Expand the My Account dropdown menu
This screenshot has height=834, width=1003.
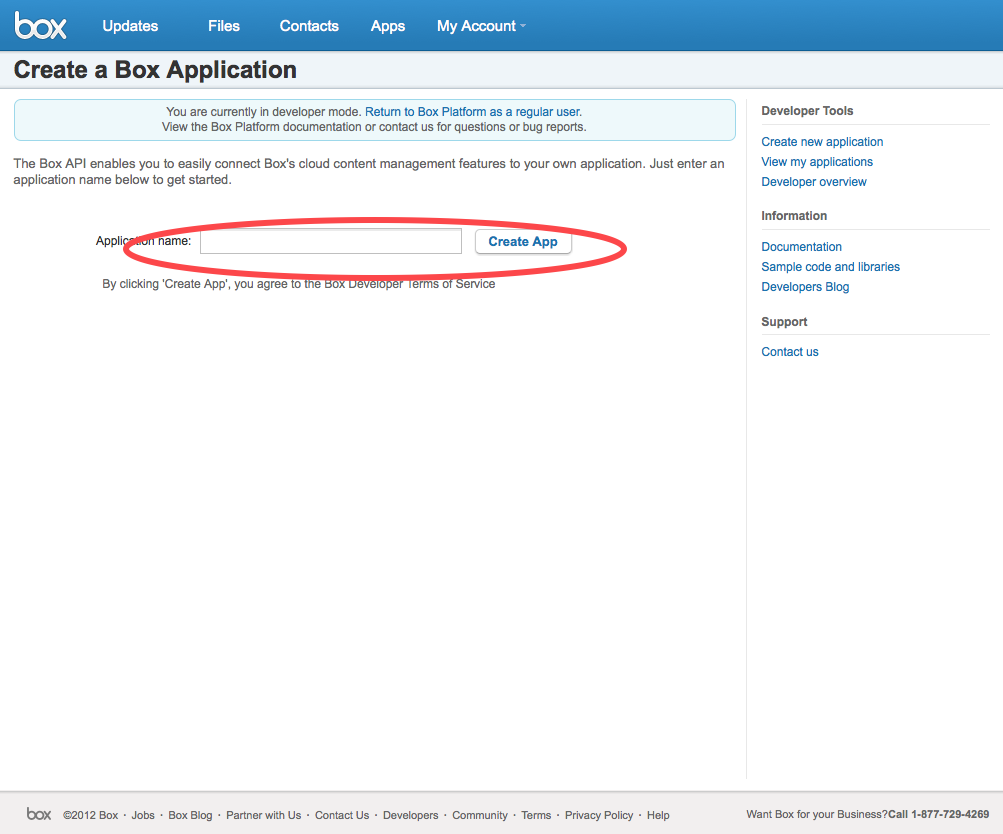[x=481, y=26]
